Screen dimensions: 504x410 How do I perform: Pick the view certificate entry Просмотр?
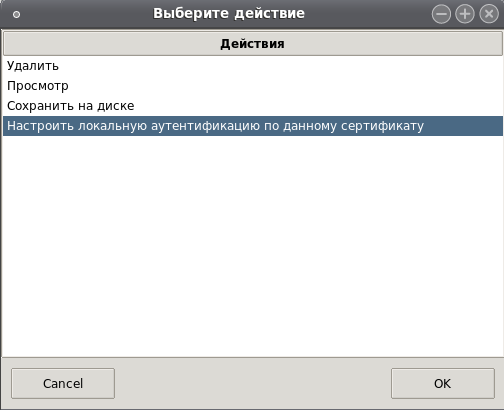[253, 86]
